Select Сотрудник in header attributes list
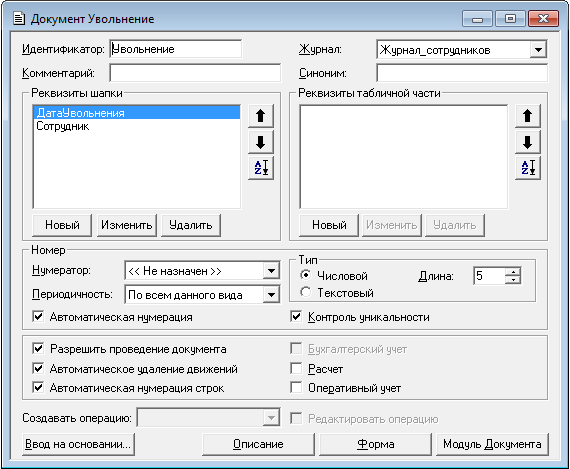 coord(137,126)
